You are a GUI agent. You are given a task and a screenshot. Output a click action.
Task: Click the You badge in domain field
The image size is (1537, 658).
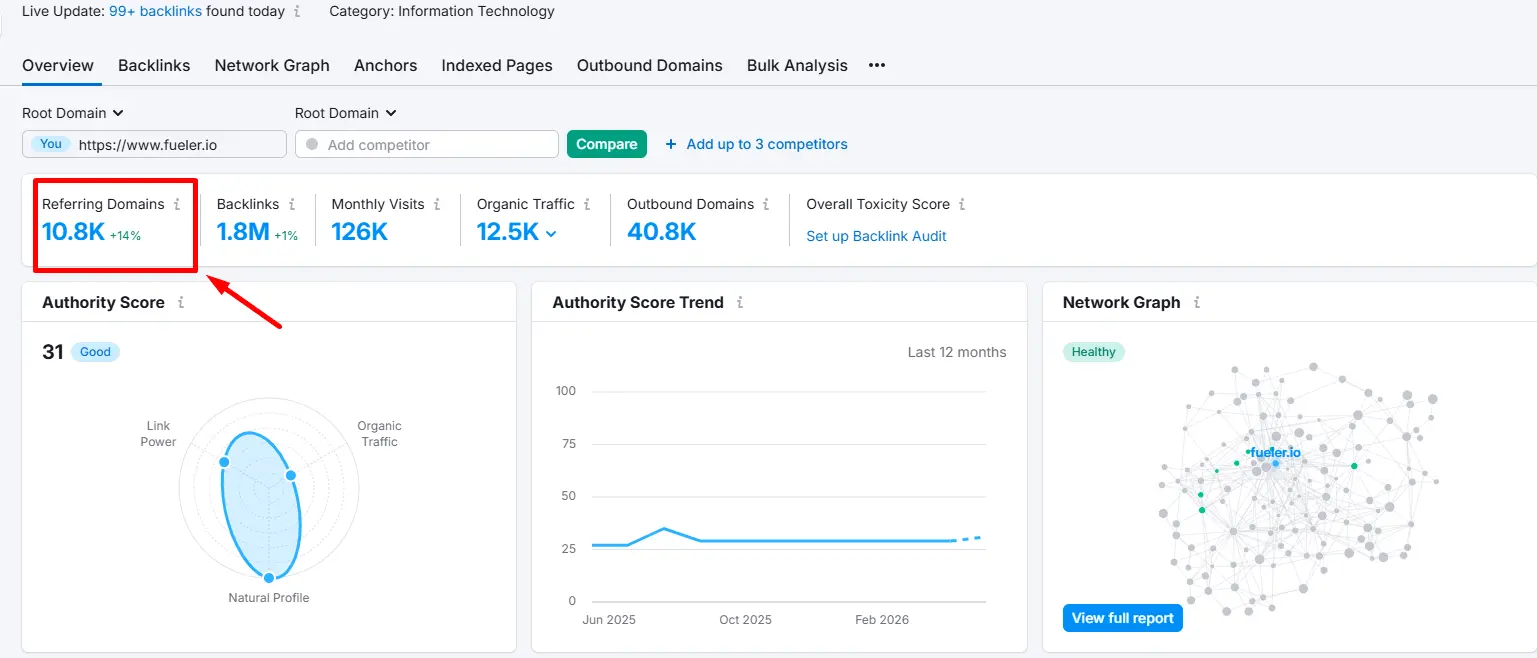click(51, 144)
